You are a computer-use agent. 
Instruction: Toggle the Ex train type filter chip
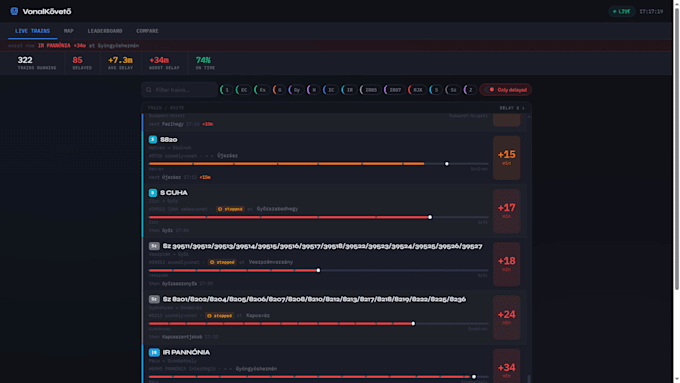tap(262, 90)
